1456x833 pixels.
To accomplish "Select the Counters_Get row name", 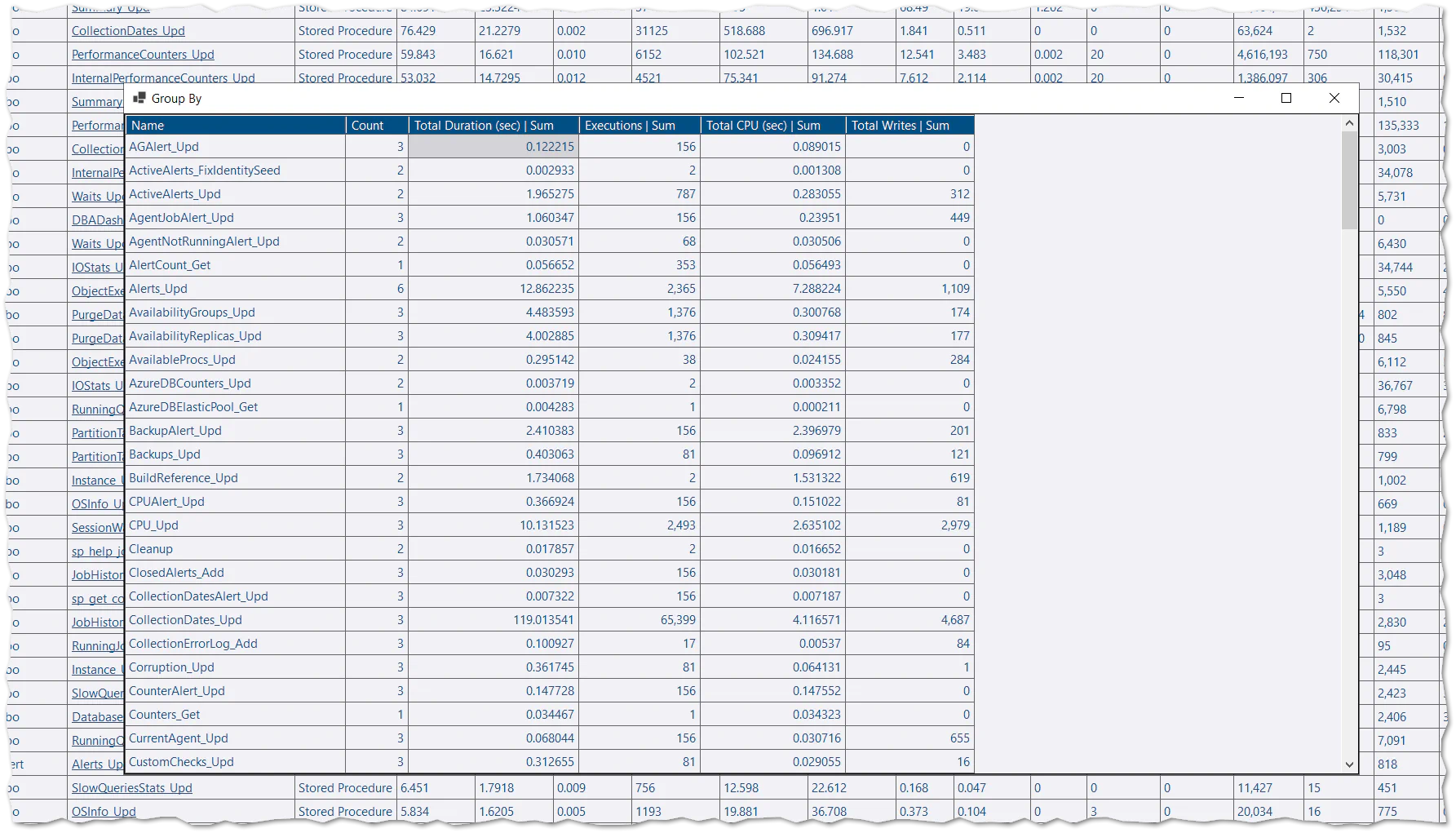I will pos(165,715).
